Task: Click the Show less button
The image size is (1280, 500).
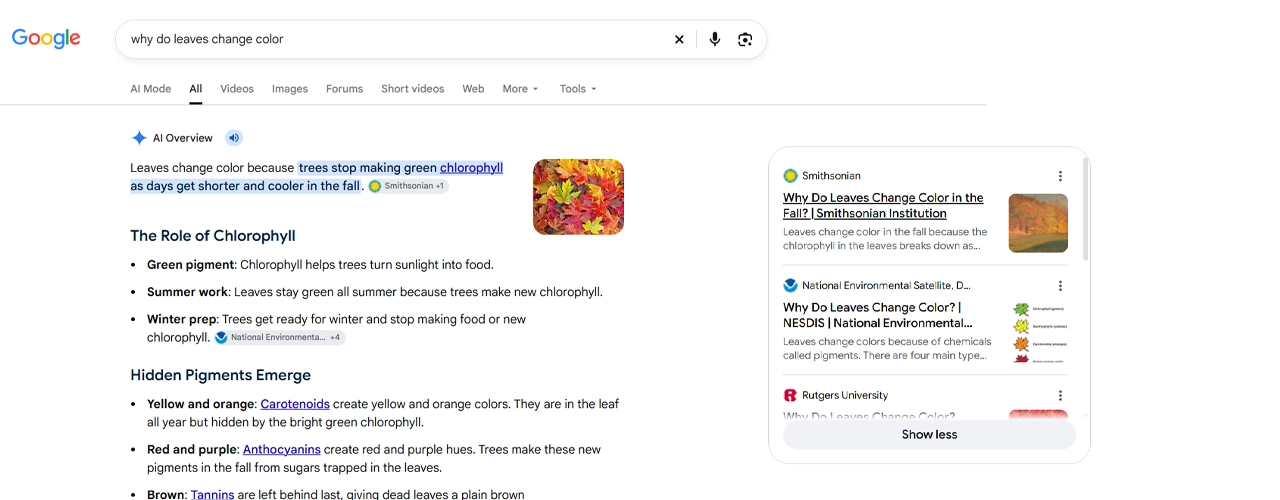Action: click(x=929, y=435)
